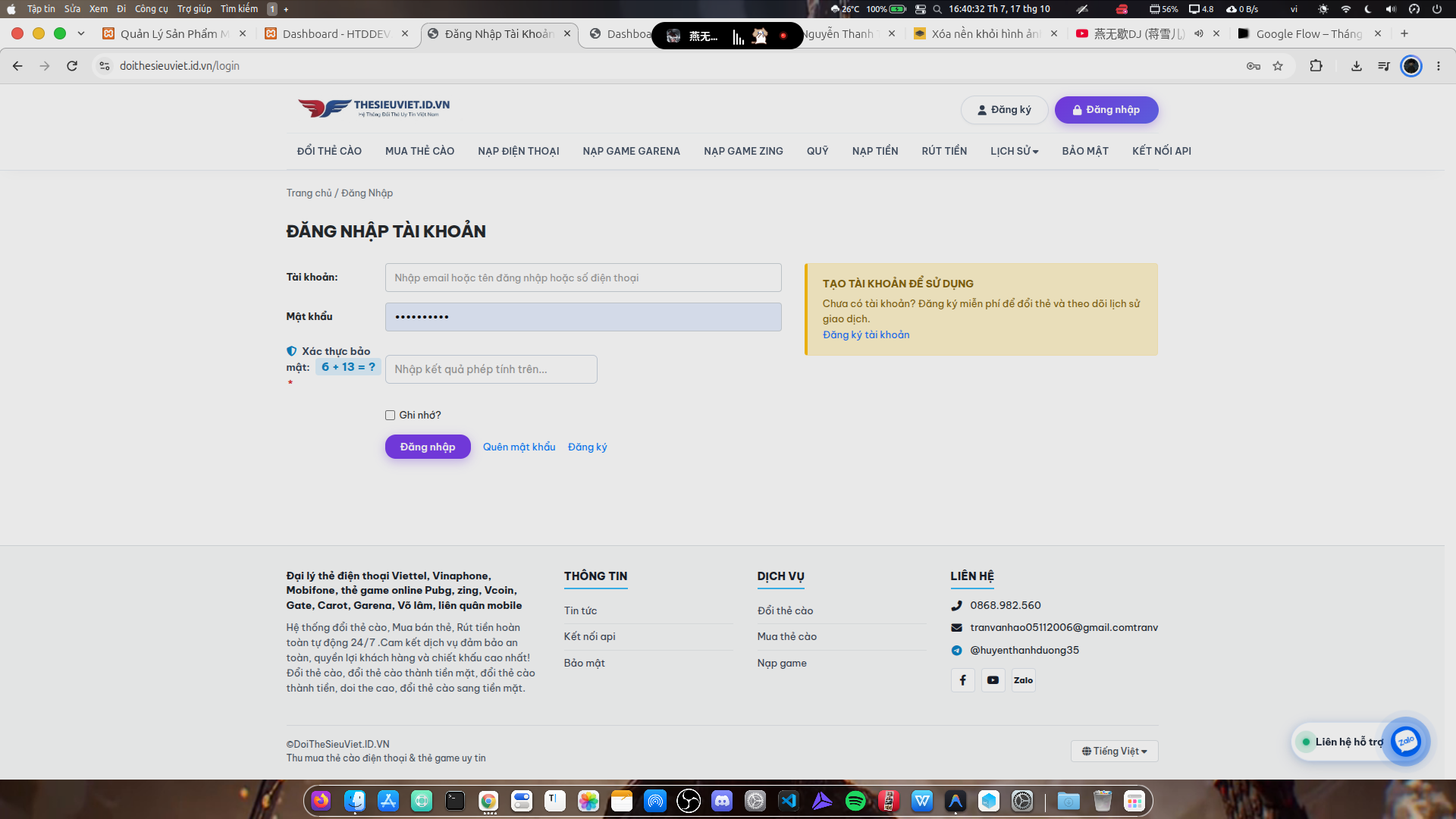Open Chrome extensions puzzle icon
1456x819 pixels.
tap(1316, 66)
